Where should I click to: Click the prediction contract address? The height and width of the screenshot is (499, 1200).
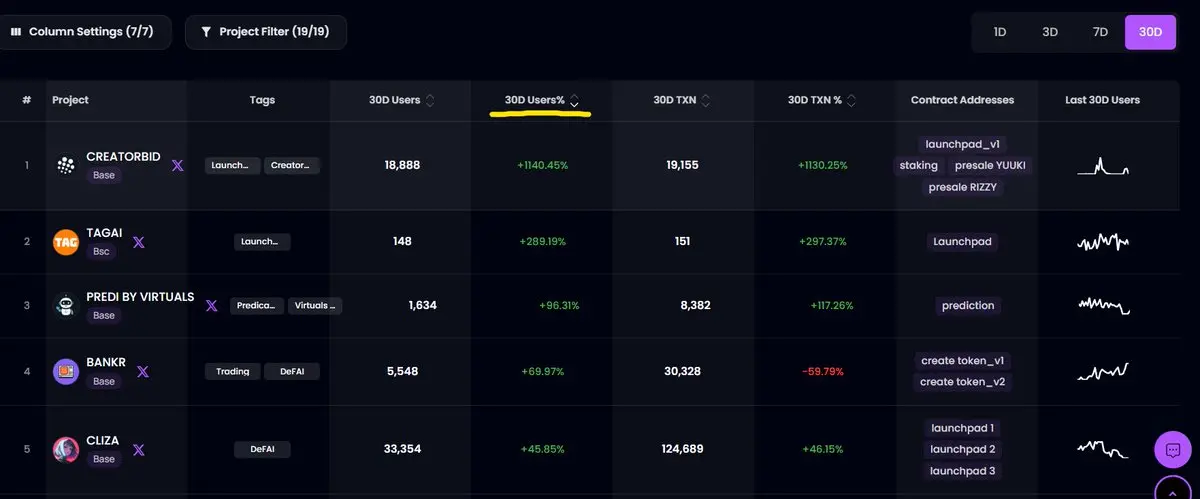[968, 305]
